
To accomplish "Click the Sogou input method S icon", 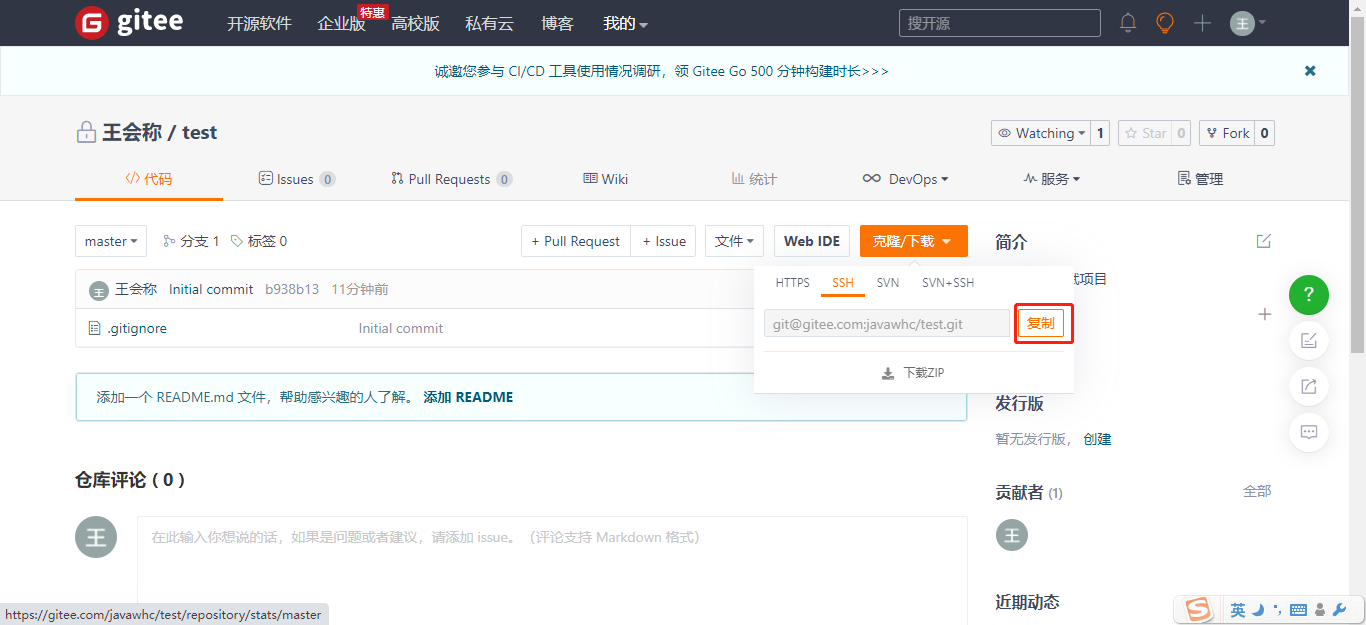I will point(1198,609).
